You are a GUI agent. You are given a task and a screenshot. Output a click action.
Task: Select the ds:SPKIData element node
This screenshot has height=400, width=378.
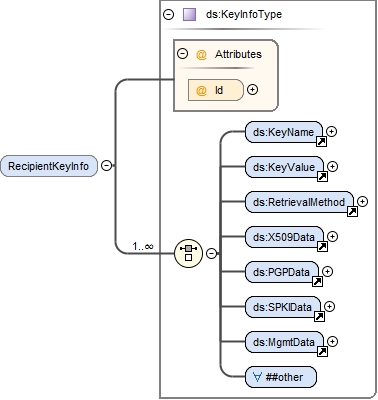click(283, 307)
